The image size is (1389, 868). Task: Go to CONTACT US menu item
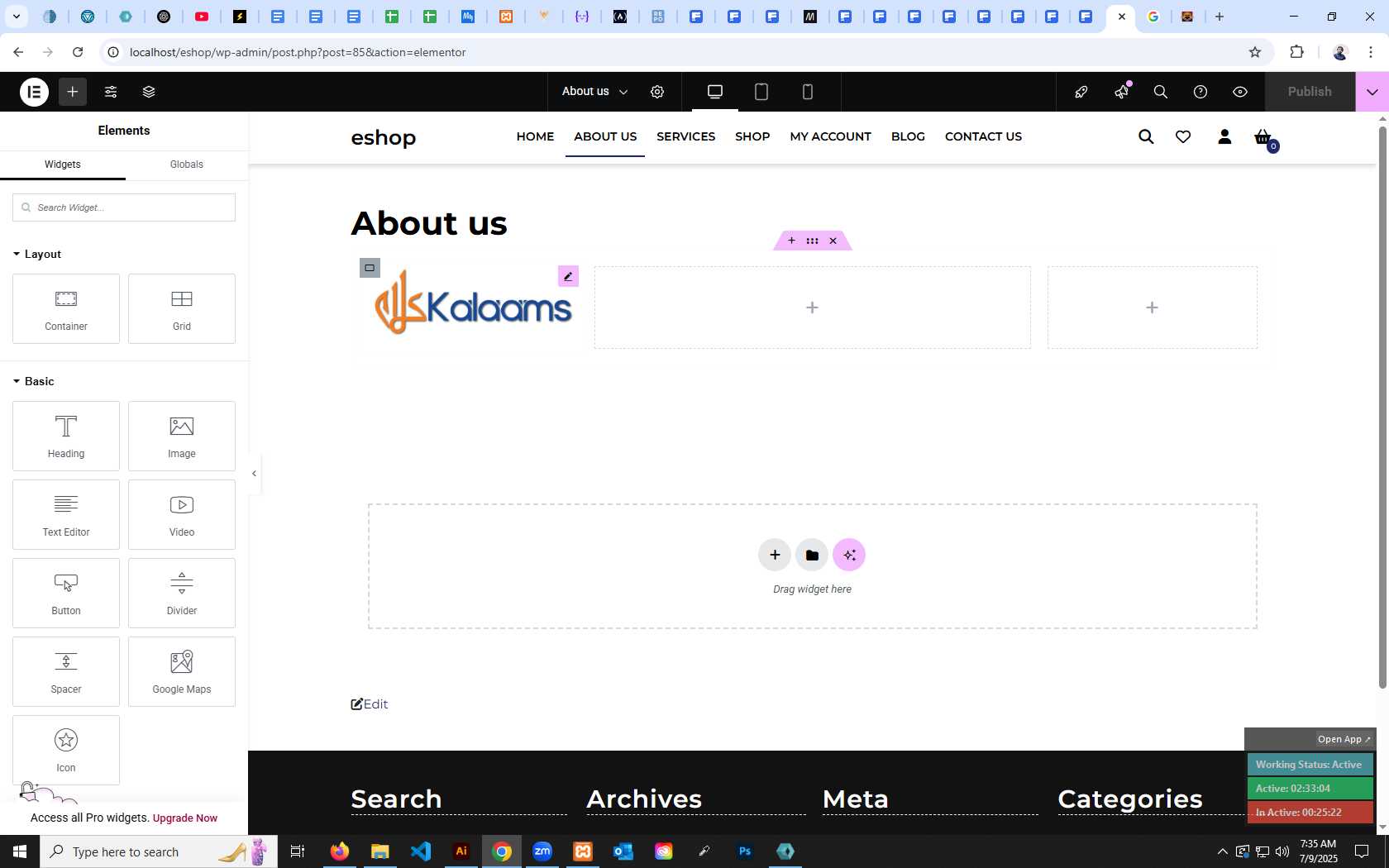(983, 136)
